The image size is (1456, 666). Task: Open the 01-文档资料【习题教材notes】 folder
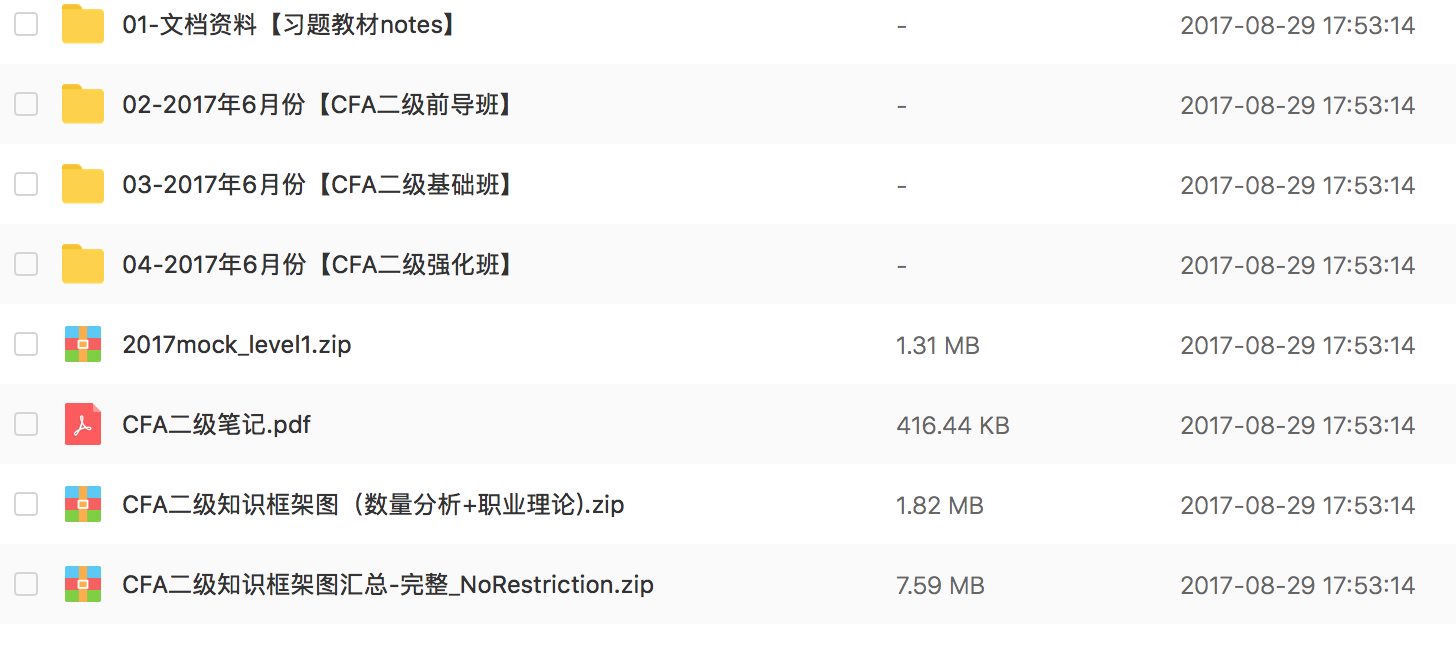point(290,25)
